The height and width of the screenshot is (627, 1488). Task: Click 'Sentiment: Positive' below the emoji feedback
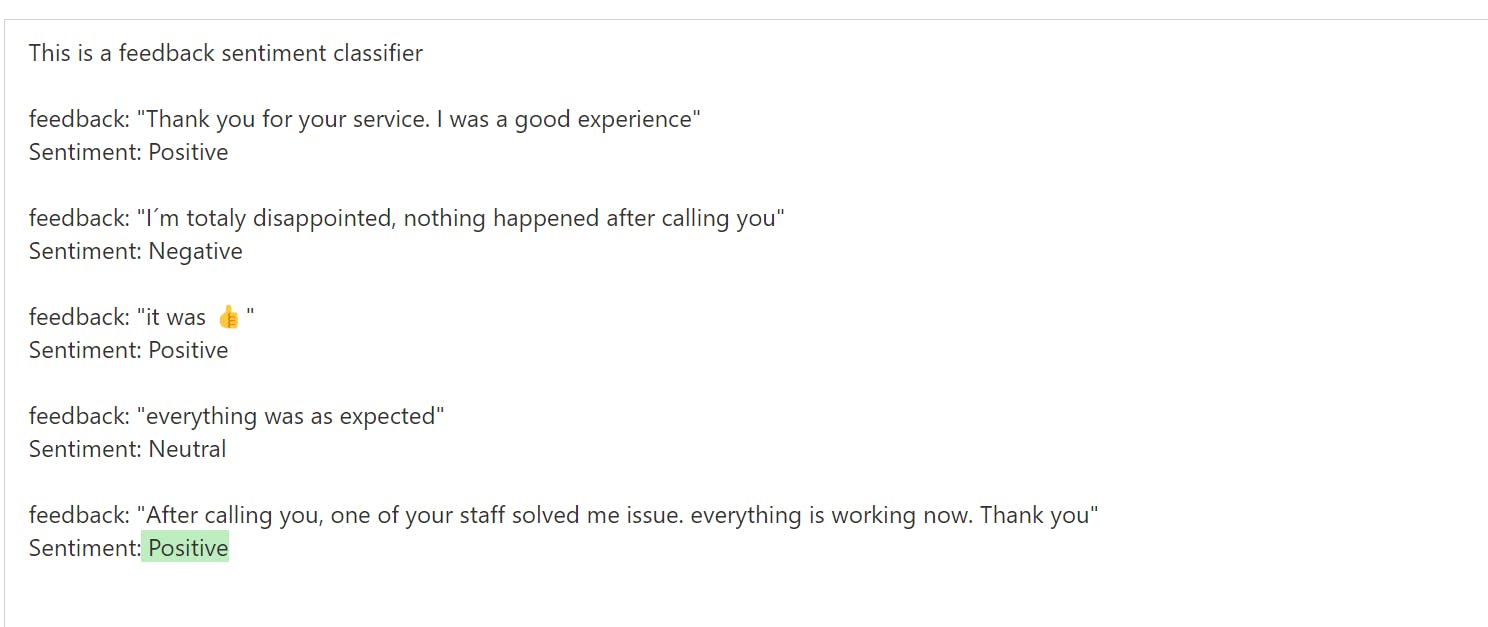point(129,350)
